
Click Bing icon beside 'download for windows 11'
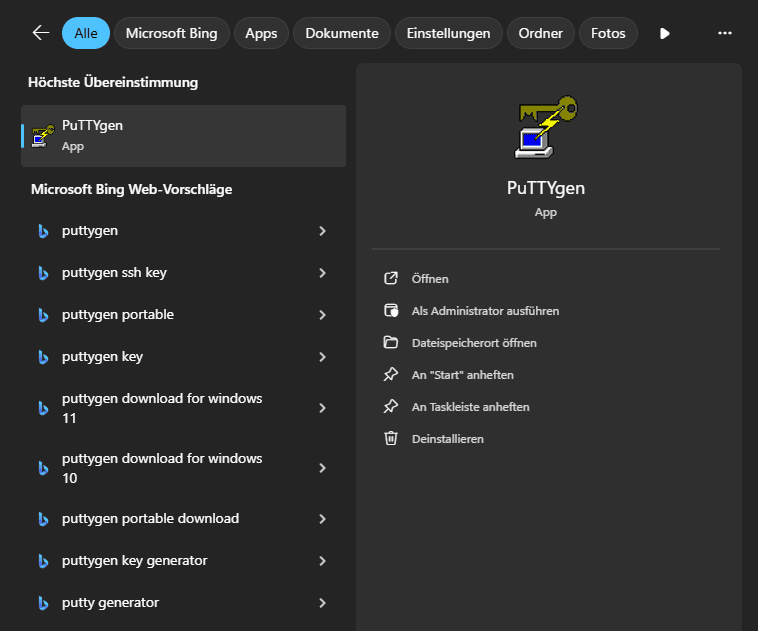coord(43,409)
